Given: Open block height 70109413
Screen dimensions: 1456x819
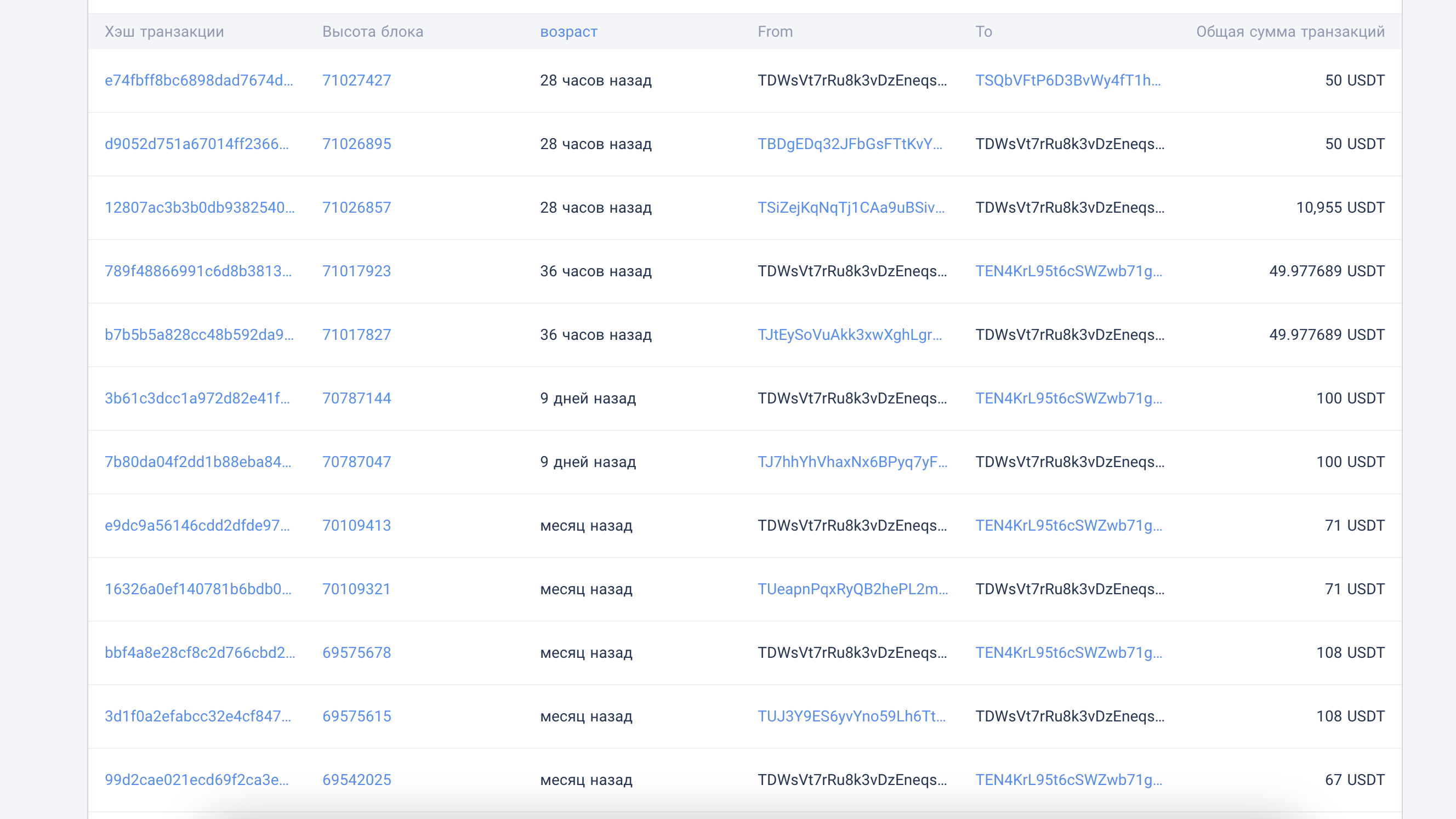Looking at the screenshot, I should (357, 526).
